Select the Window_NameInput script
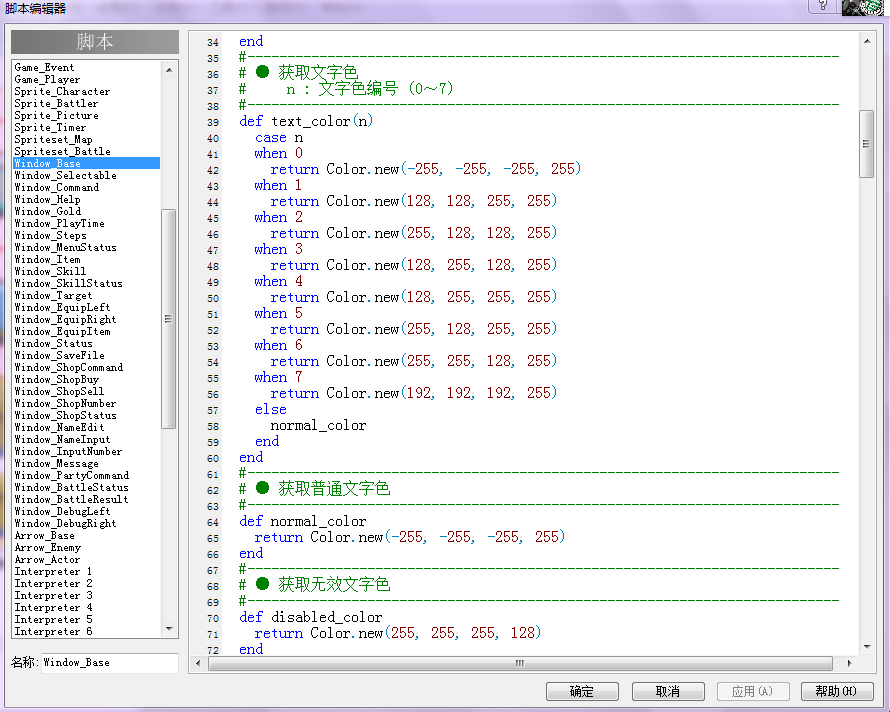The height and width of the screenshot is (712, 890). pyautogui.click(x=87, y=439)
